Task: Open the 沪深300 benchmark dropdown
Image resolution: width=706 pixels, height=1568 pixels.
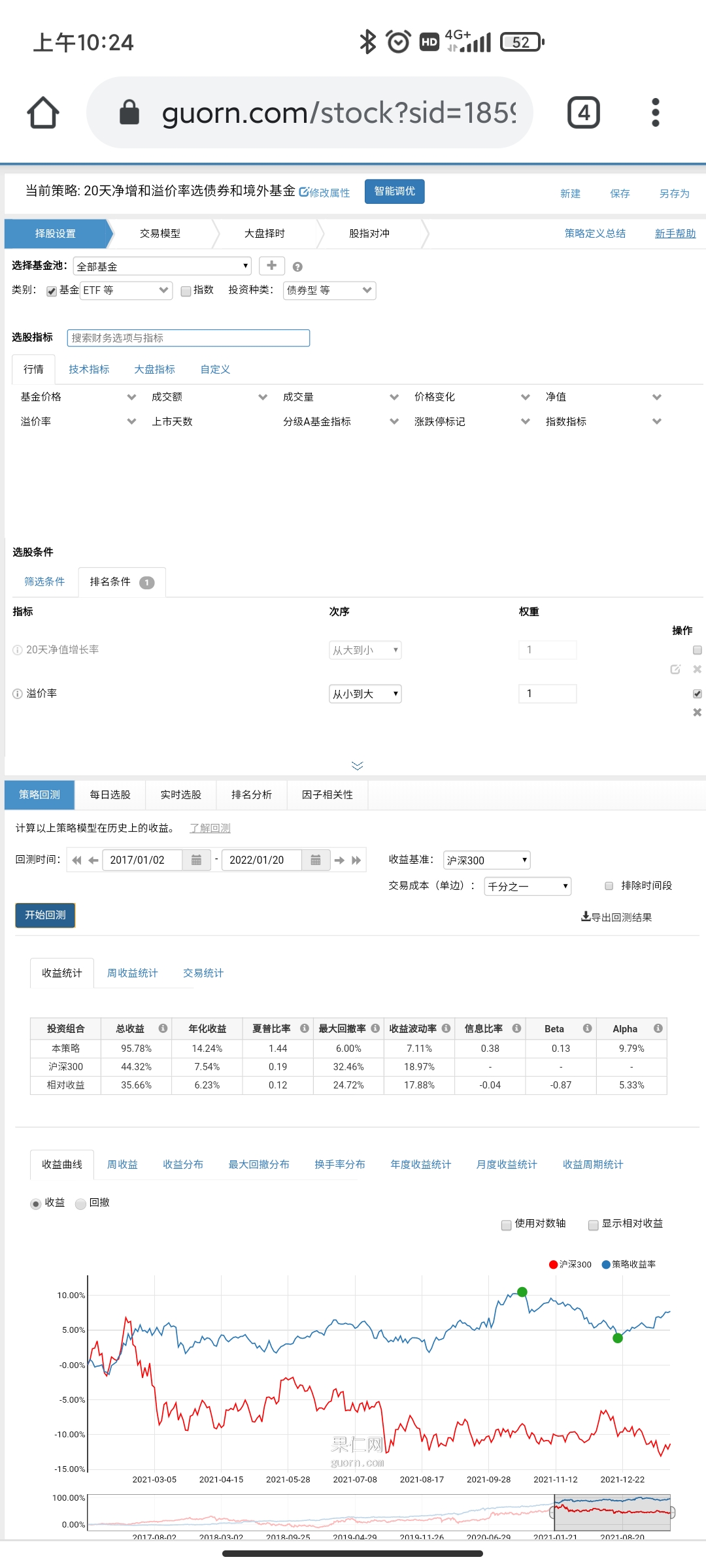Action: pyautogui.click(x=486, y=860)
